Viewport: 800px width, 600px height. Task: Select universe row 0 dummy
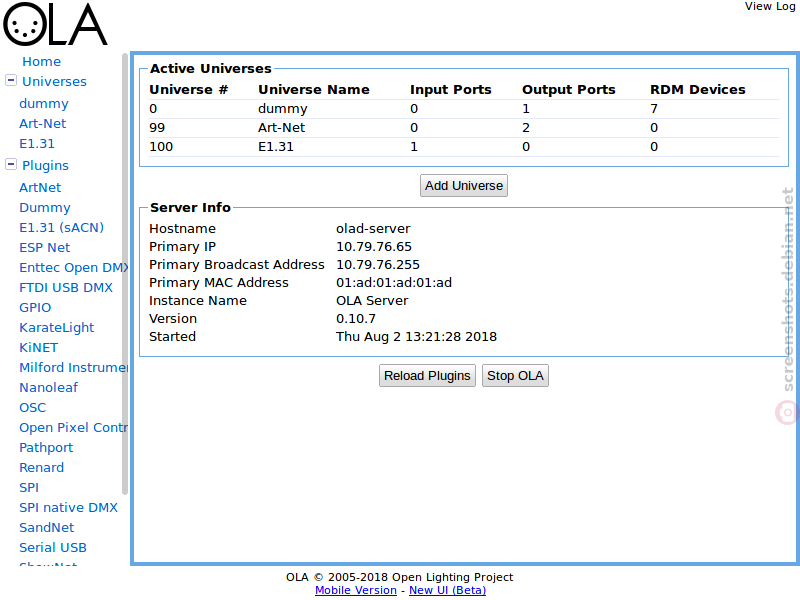coord(464,109)
